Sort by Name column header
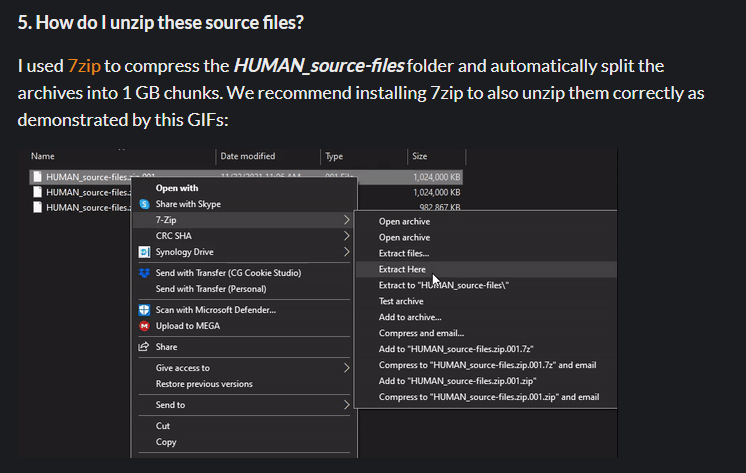Screen dimensions: 746x473 point(43,156)
